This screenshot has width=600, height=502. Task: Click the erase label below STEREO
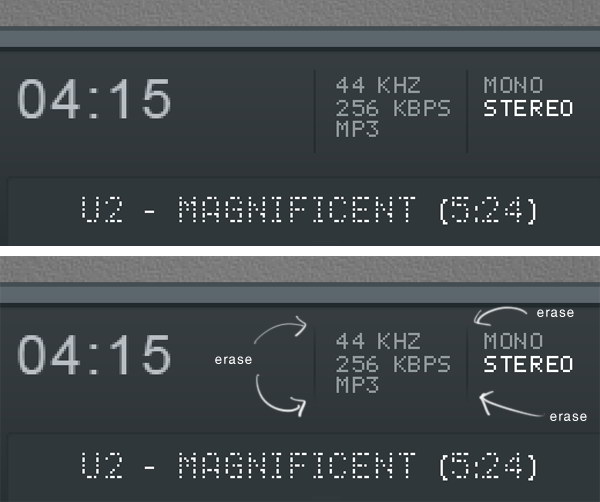click(x=568, y=416)
